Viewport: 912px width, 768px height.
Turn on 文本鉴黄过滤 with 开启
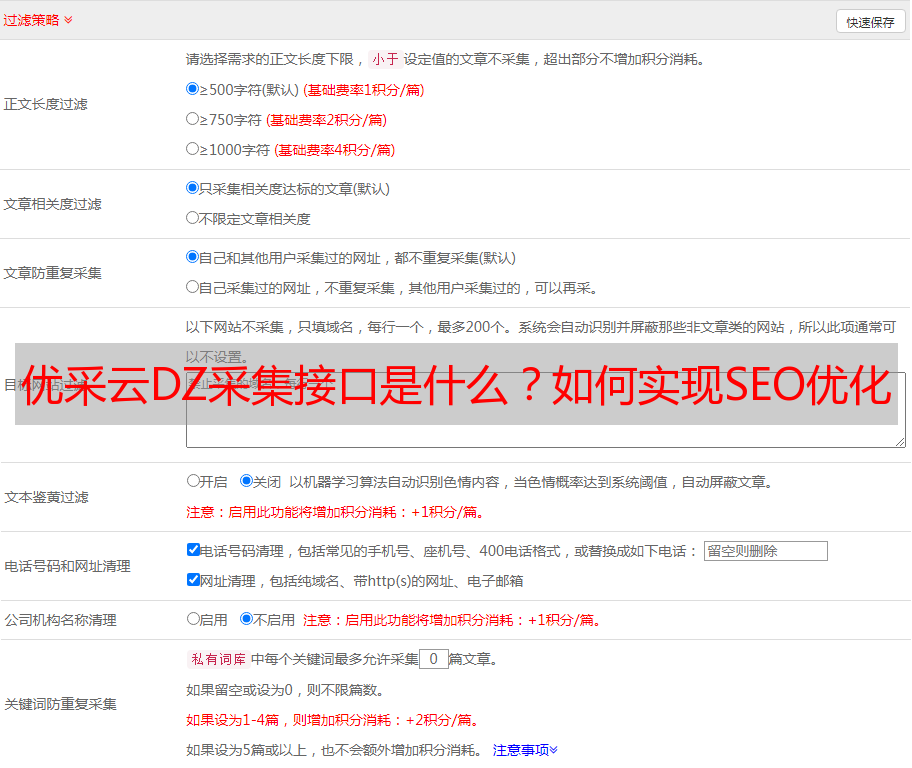click(194, 481)
